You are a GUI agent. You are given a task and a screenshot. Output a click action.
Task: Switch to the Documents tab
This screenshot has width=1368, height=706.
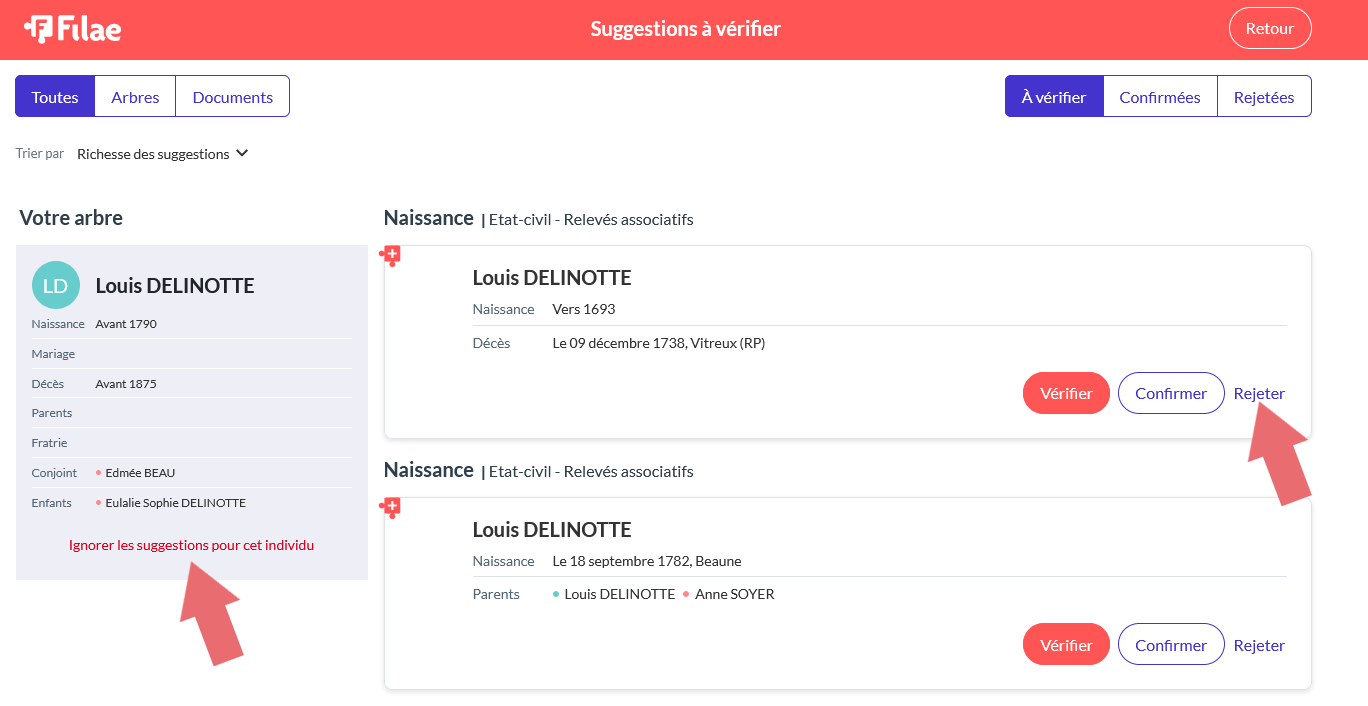pyautogui.click(x=232, y=97)
